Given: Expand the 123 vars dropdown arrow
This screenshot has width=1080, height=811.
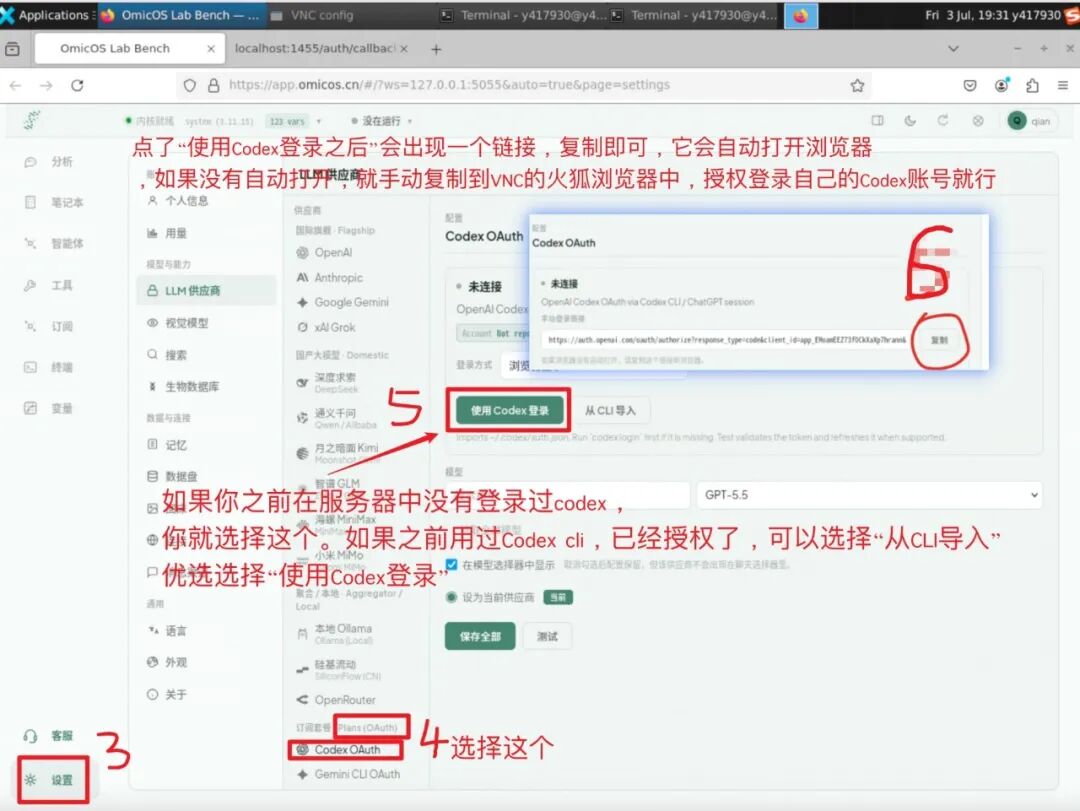Looking at the screenshot, I should [x=319, y=121].
